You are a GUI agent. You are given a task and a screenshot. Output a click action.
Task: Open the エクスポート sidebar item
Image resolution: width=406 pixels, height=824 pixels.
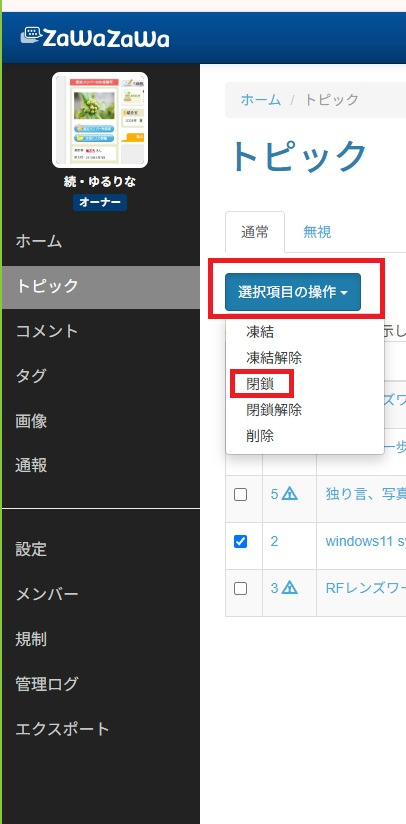click(x=63, y=729)
